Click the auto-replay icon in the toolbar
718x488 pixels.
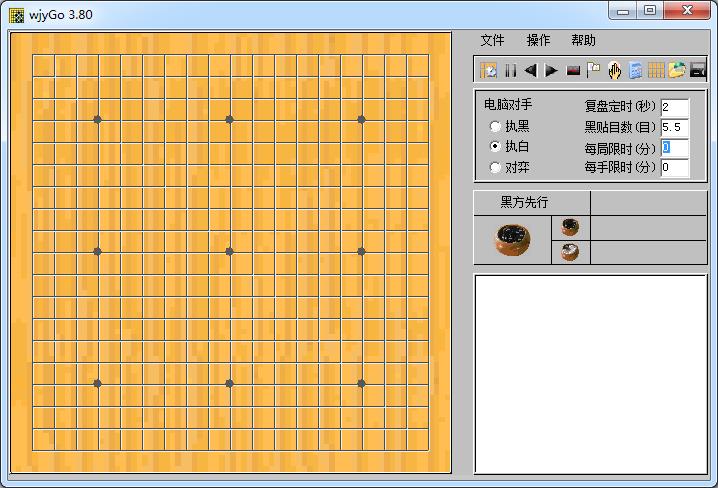point(489,70)
